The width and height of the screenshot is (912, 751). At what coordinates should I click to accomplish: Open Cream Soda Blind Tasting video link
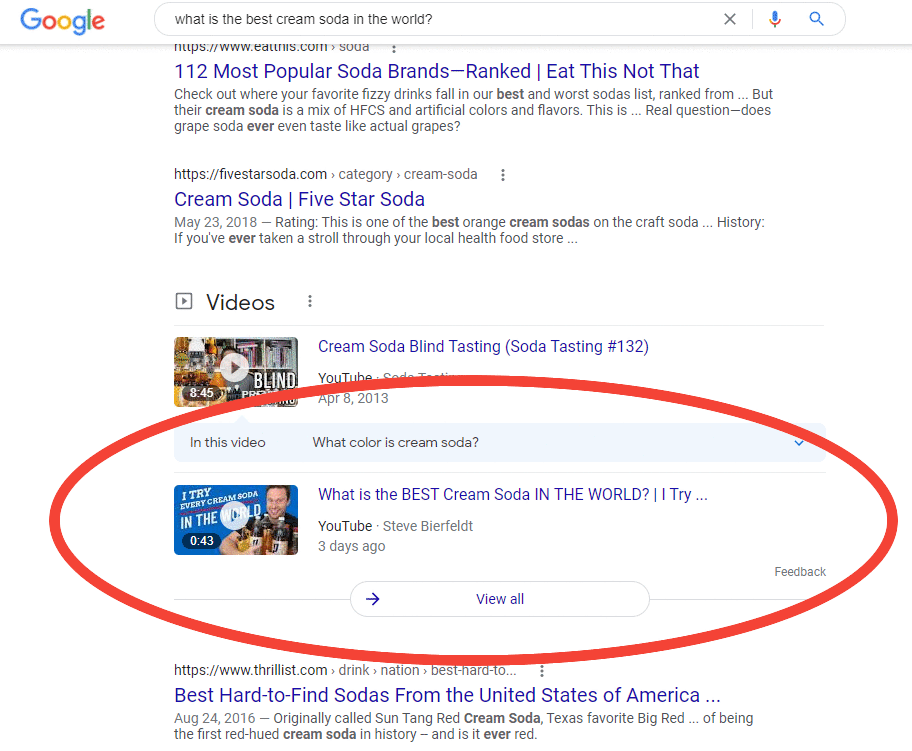click(x=483, y=346)
